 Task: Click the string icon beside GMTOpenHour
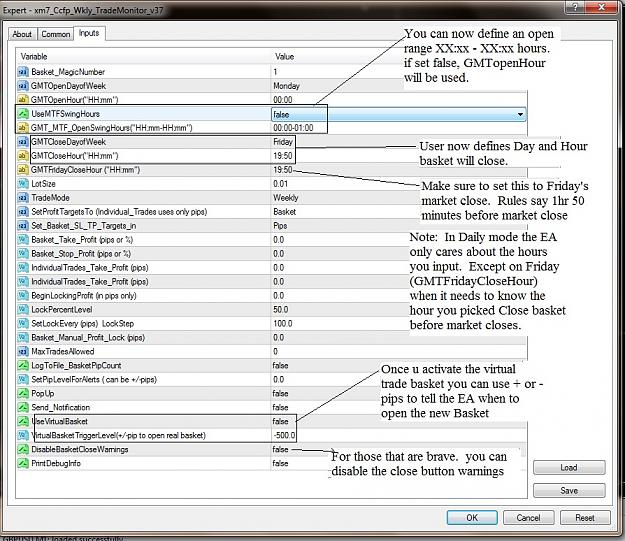coord(23,100)
